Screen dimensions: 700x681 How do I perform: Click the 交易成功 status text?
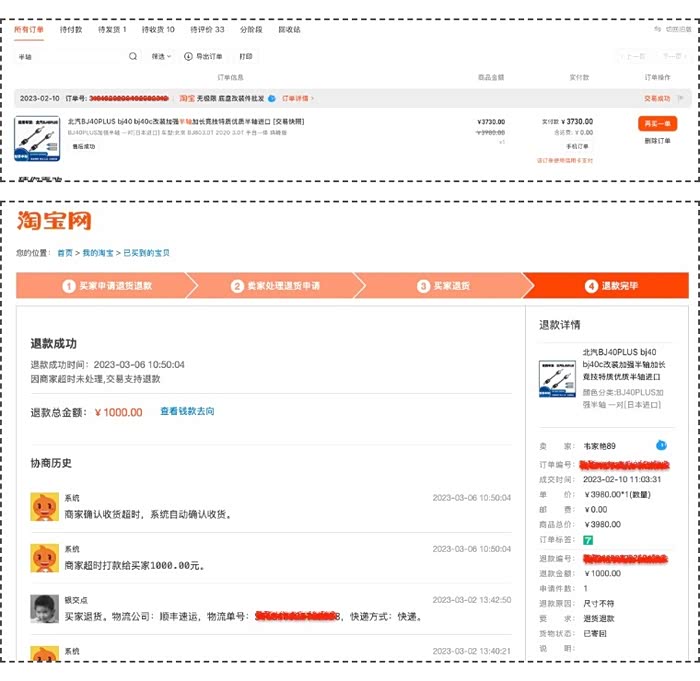tap(657, 98)
